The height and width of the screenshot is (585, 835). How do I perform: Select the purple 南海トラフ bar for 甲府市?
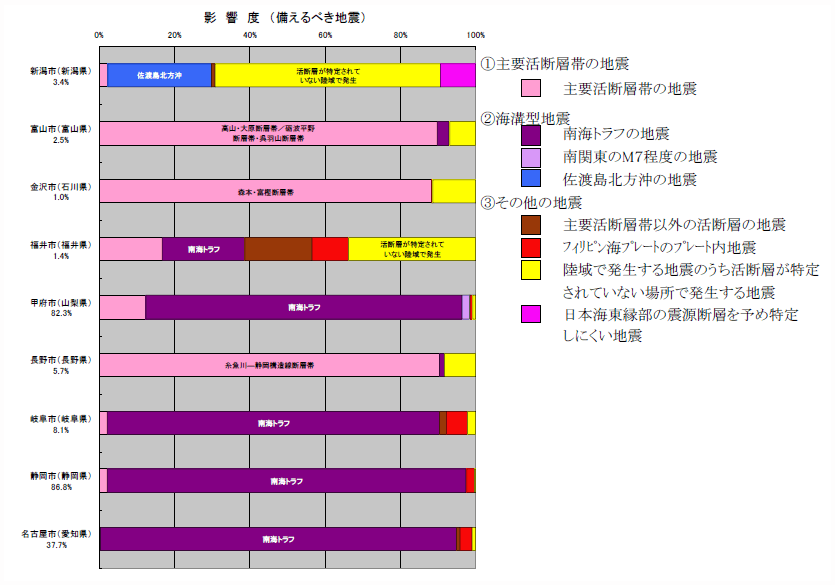[x=304, y=307]
